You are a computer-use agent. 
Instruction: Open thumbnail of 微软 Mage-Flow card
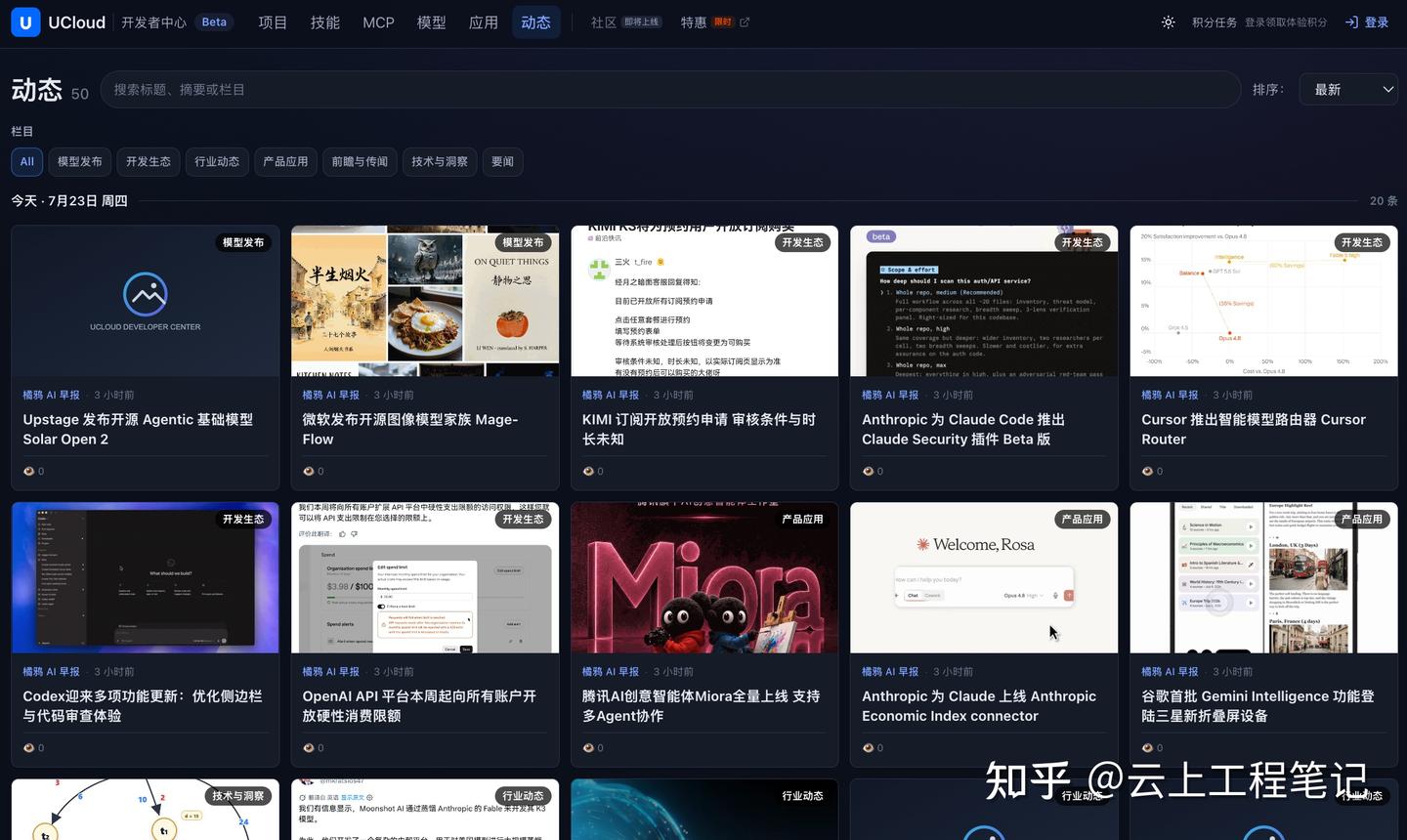click(x=425, y=301)
